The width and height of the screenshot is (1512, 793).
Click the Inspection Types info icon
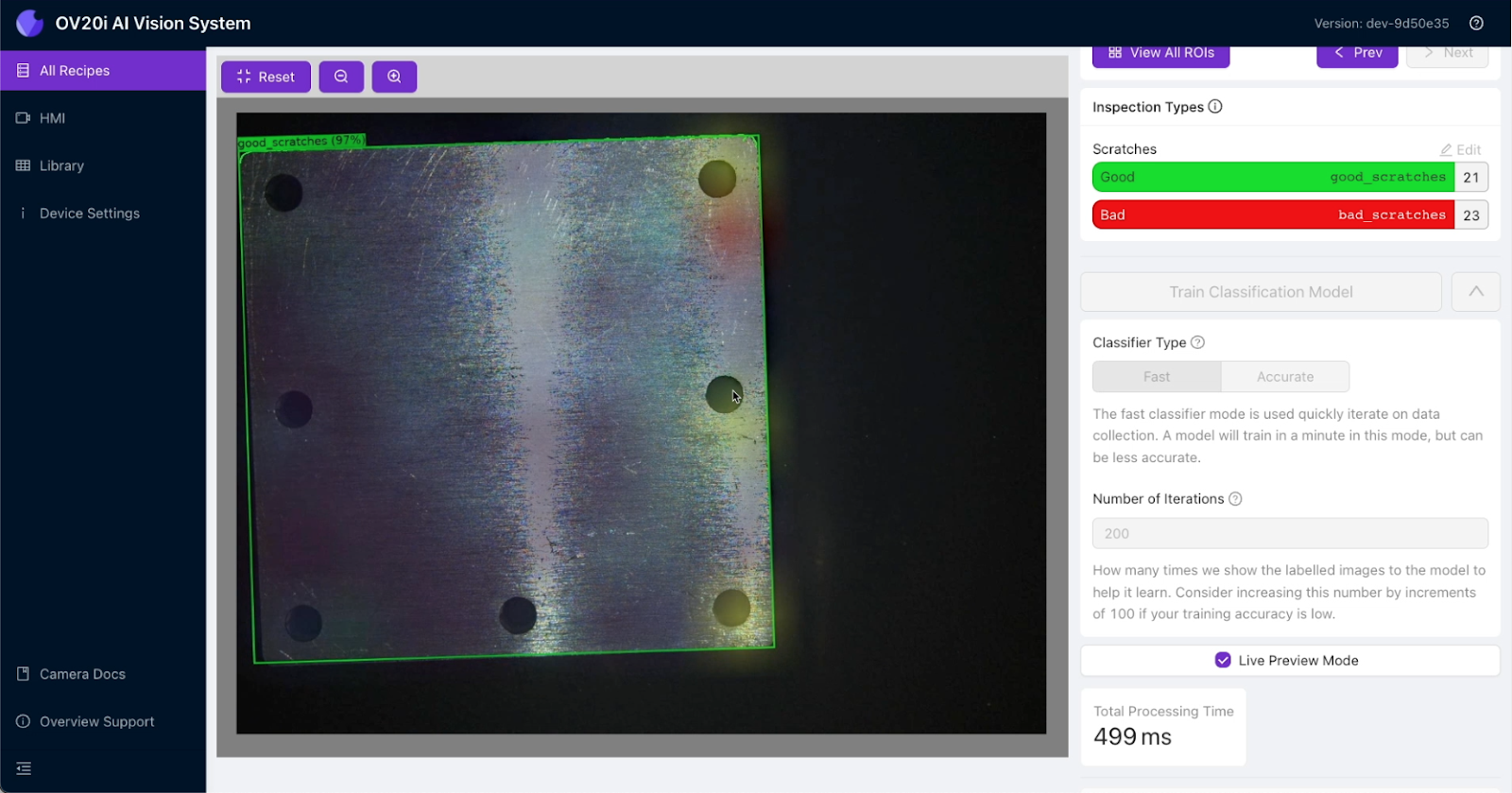1215,107
